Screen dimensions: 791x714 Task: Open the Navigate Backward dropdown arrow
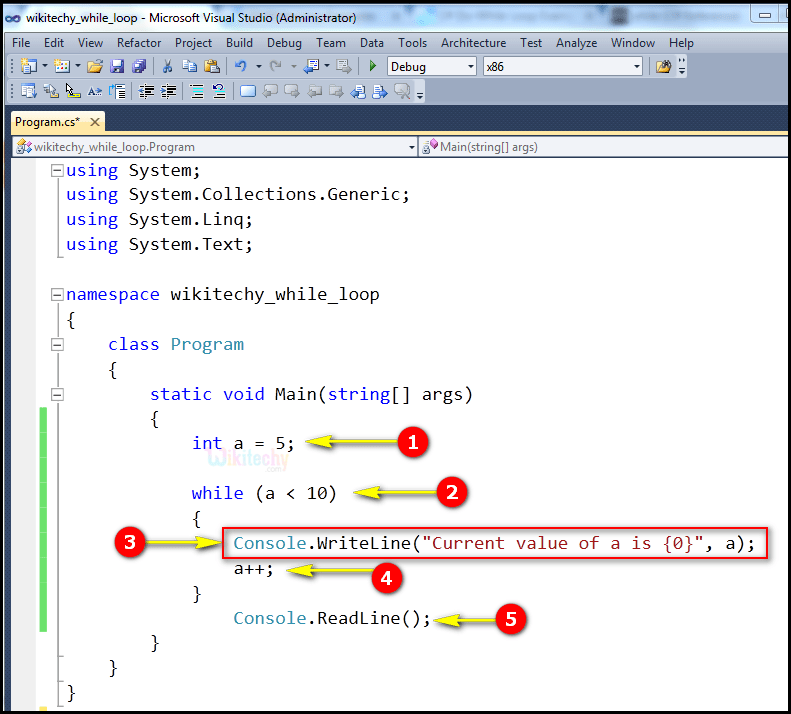tap(327, 66)
